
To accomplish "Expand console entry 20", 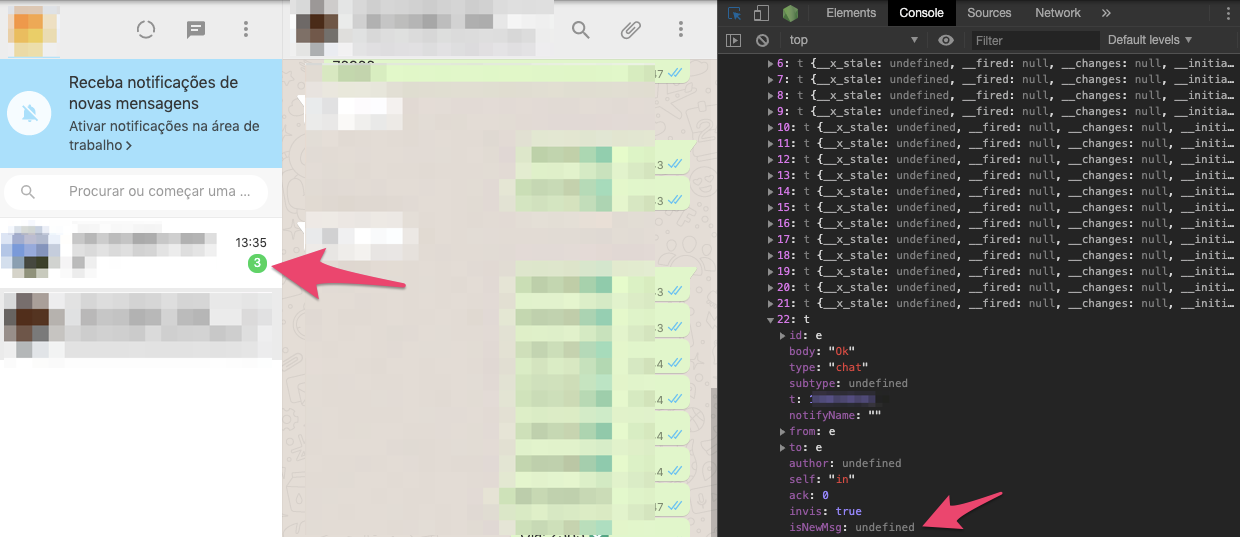I will point(770,288).
